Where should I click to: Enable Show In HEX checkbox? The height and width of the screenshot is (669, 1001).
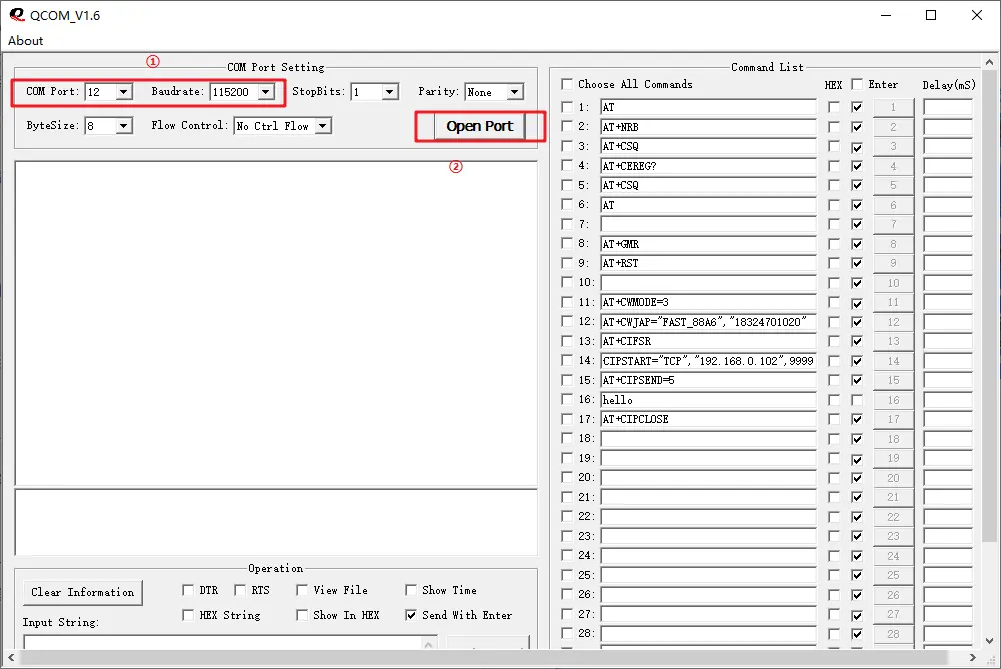[302, 615]
